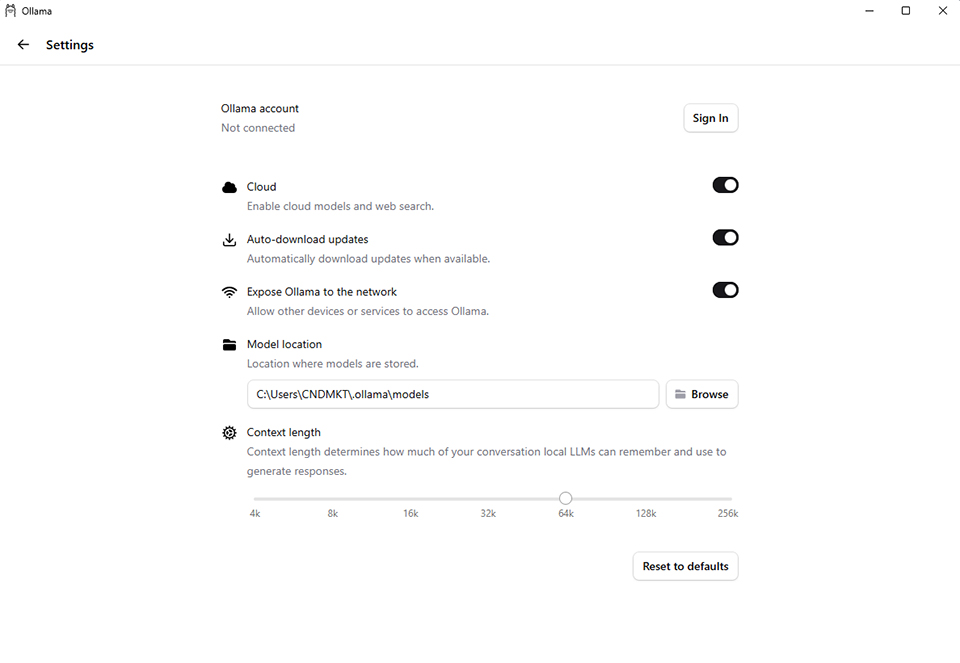960x663 pixels.
Task: Select 128k on the context slider
Action: pos(646,498)
